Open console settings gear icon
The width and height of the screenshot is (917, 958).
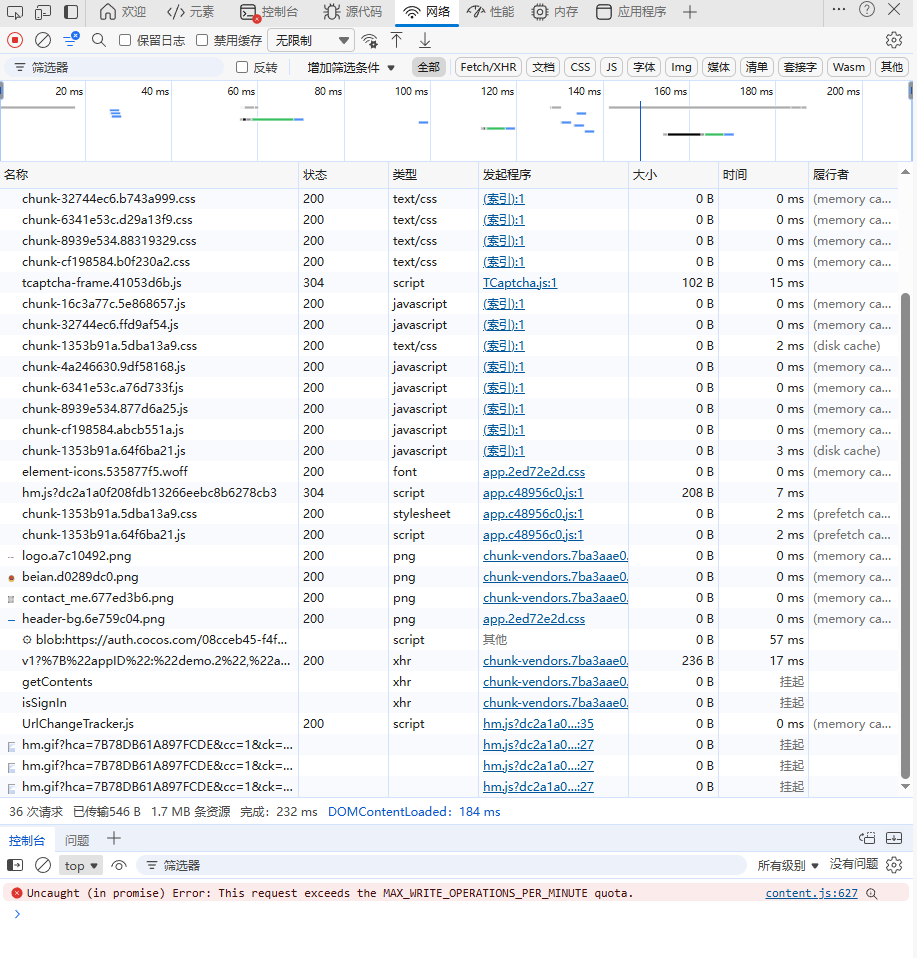(894, 865)
